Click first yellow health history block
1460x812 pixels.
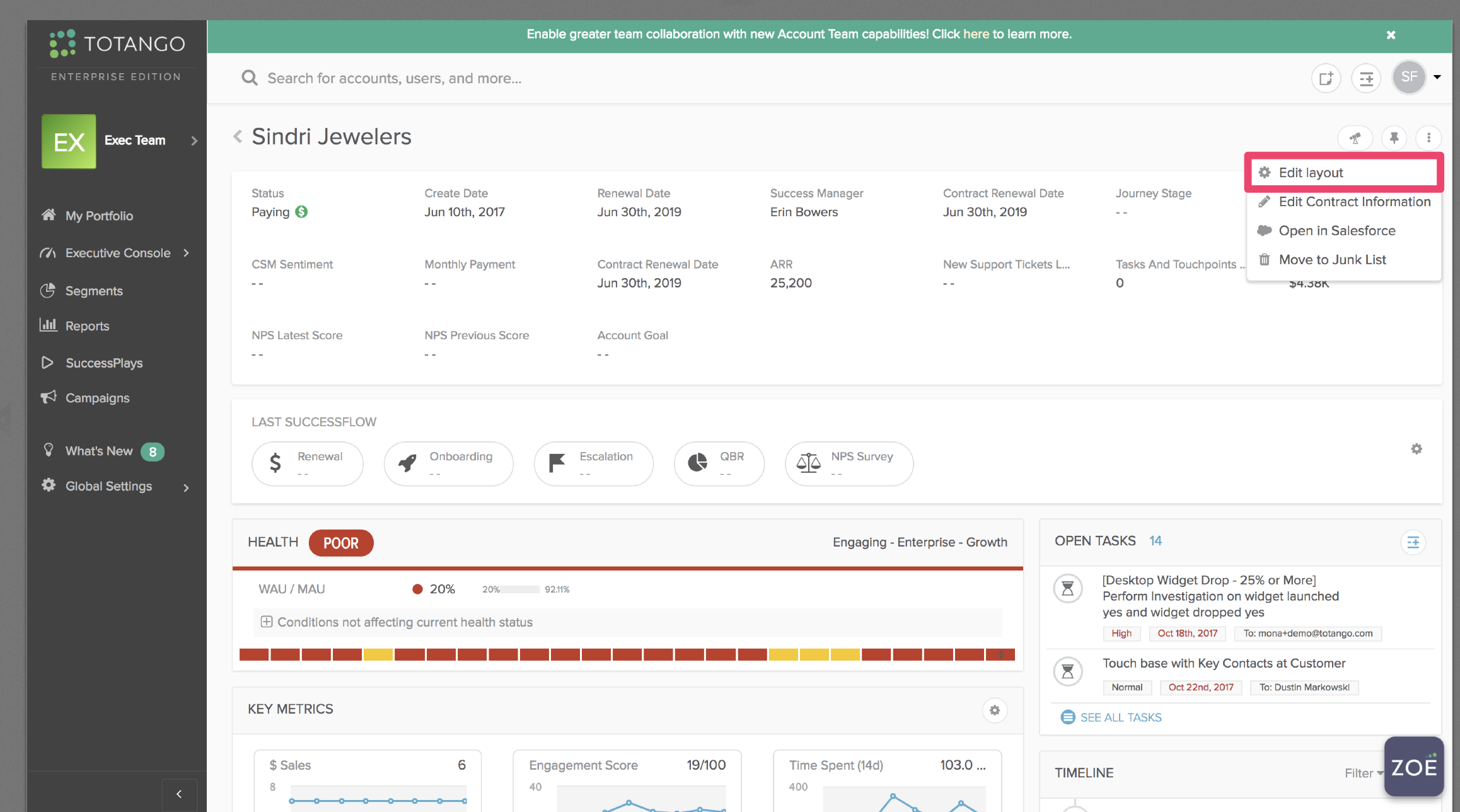(x=378, y=654)
